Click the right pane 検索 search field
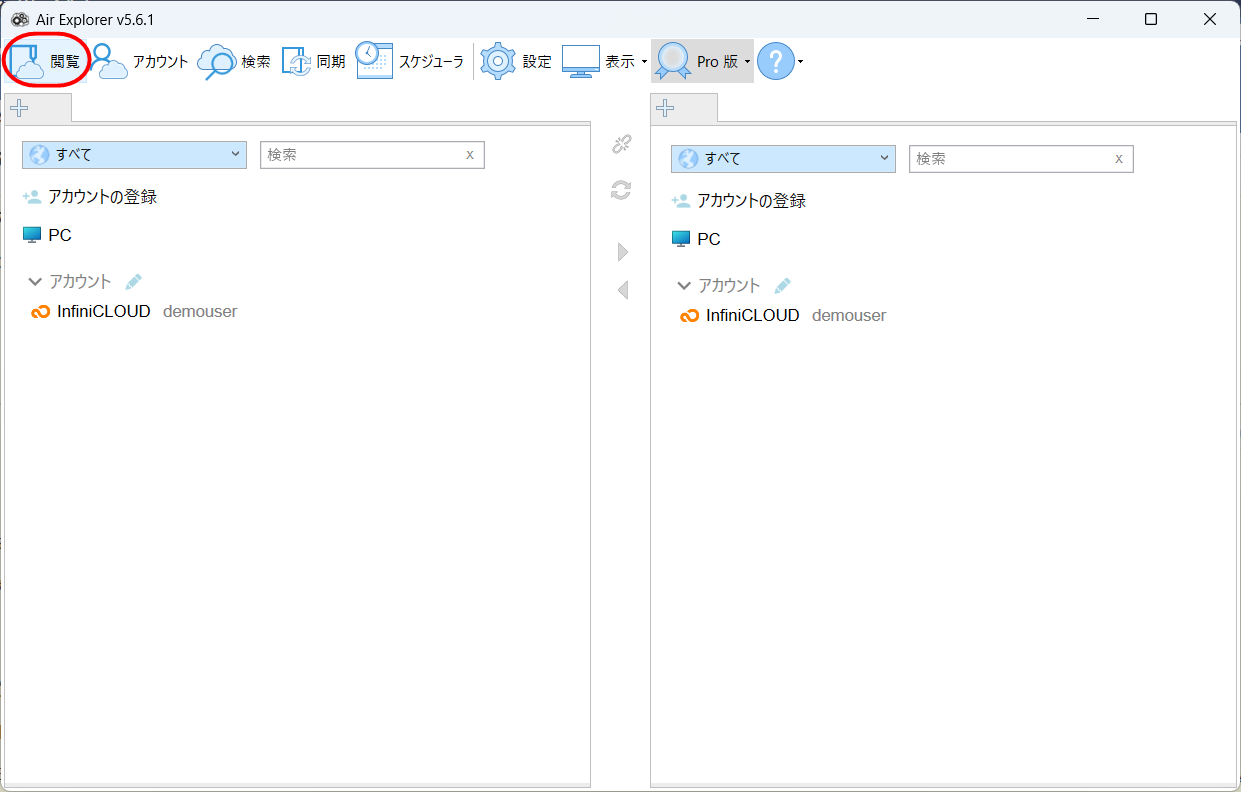This screenshot has width=1241, height=792. point(1010,158)
